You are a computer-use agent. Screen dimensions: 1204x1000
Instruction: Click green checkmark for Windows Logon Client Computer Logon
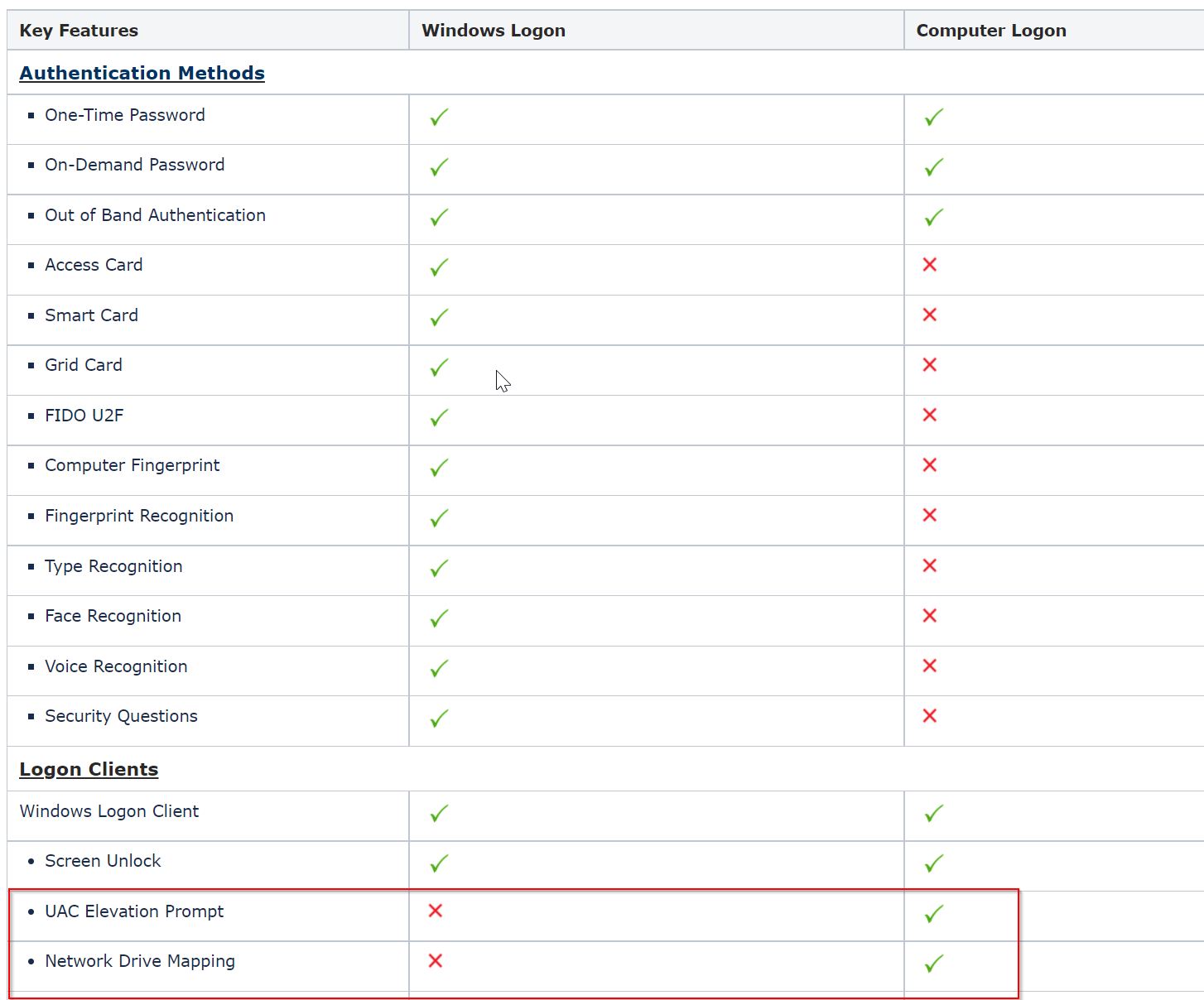(934, 814)
